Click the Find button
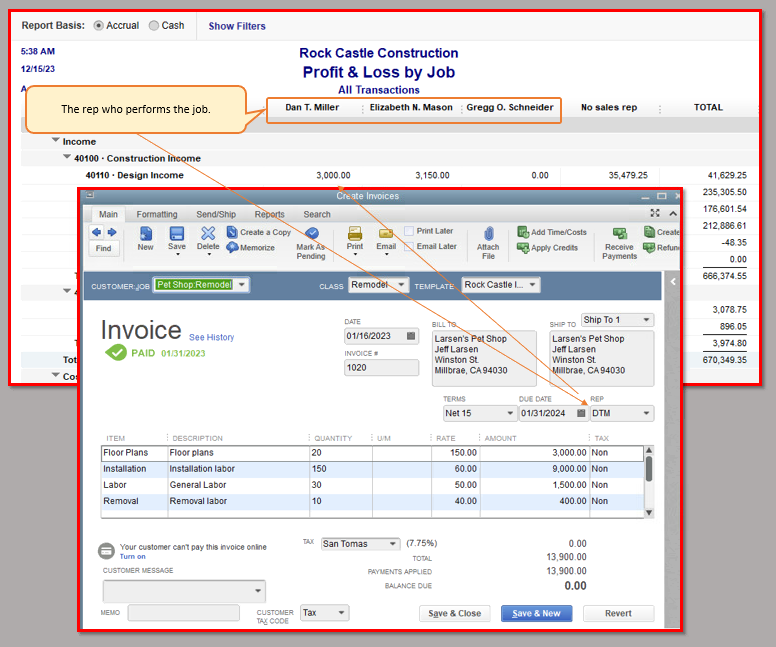This screenshot has height=647, width=776. 103,249
